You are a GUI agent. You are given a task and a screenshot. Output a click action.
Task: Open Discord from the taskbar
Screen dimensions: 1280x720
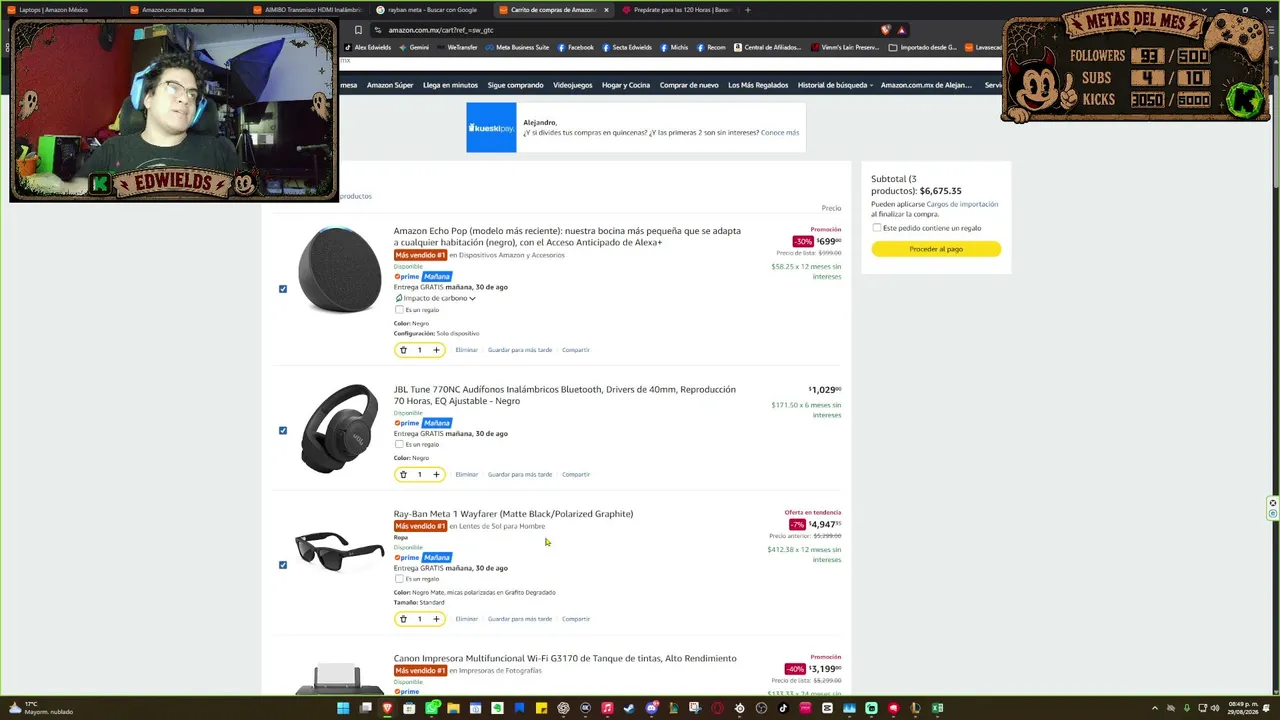pos(651,708)
